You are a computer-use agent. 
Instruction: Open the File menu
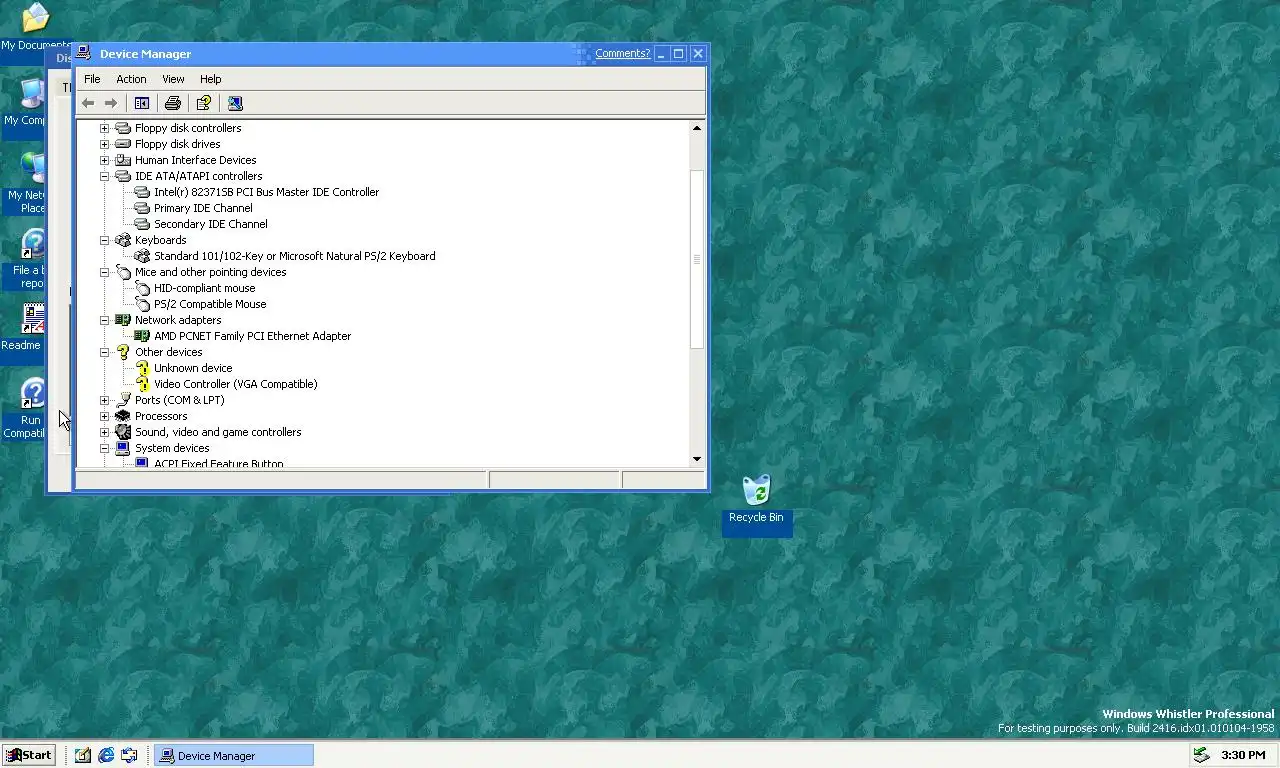[92, 79]
